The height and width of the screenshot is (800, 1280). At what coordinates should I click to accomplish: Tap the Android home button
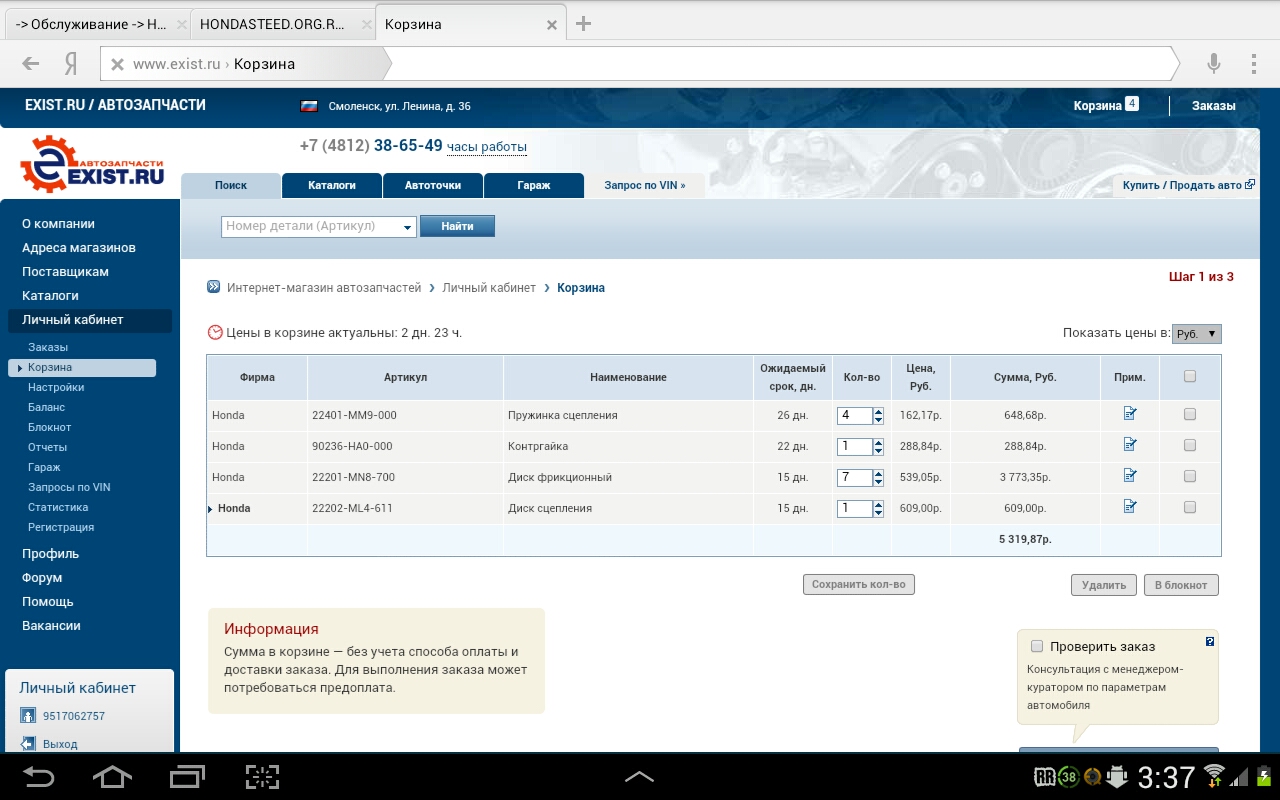pos(112,777)
